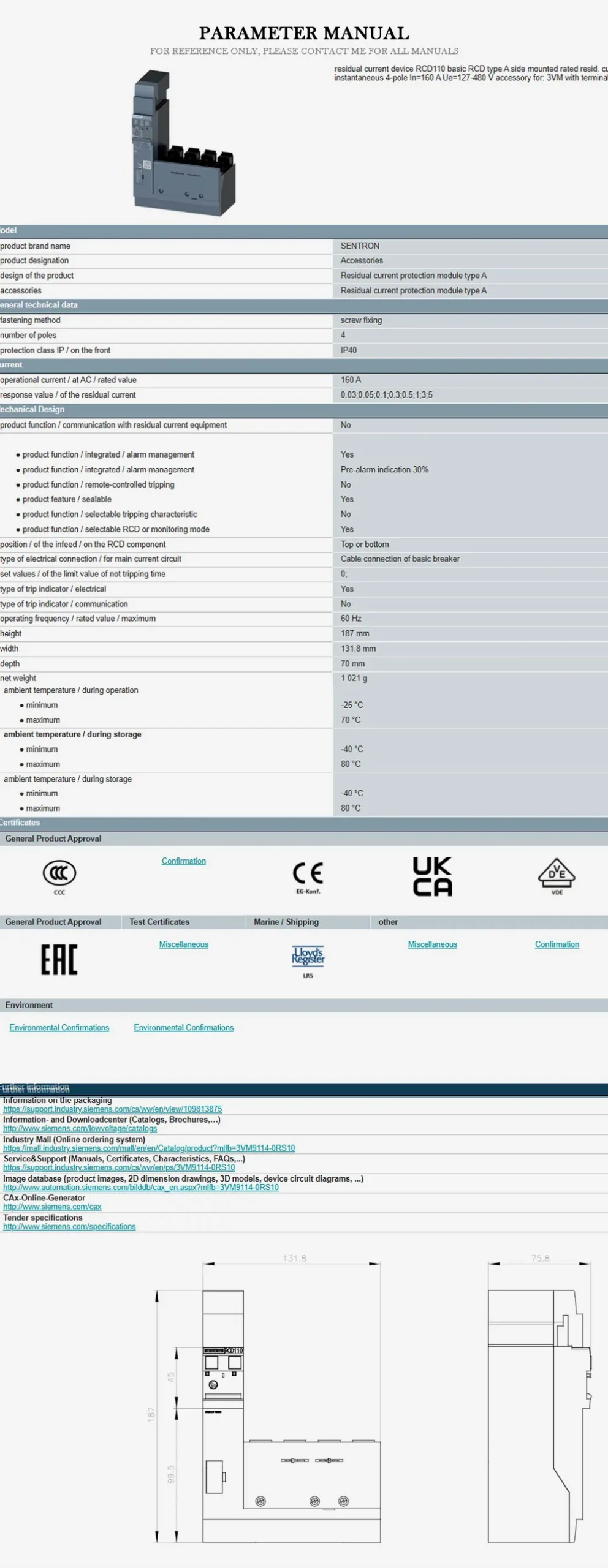This screenshot has width=608, height=1568.
Task: Click the '187 mm' height value
Action: coord(355,634)
